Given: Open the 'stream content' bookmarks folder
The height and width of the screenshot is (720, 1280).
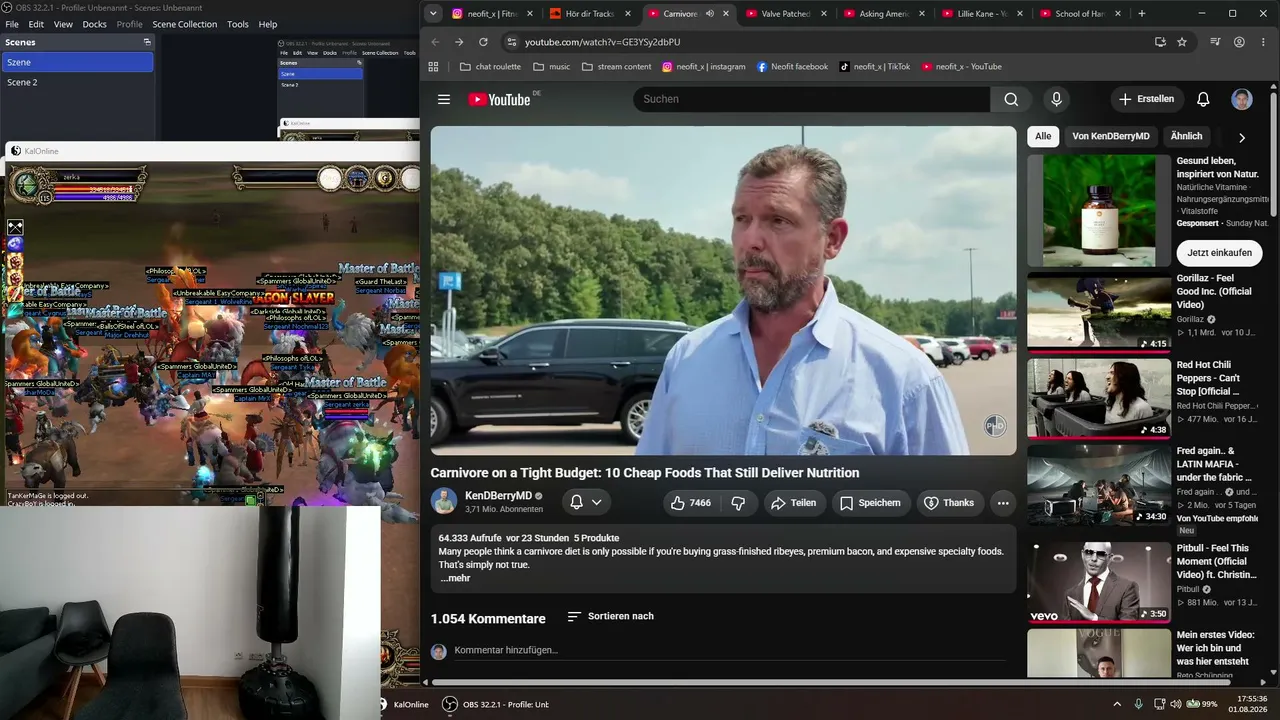Looking at the screenshot, I should (x=615, y=67).
